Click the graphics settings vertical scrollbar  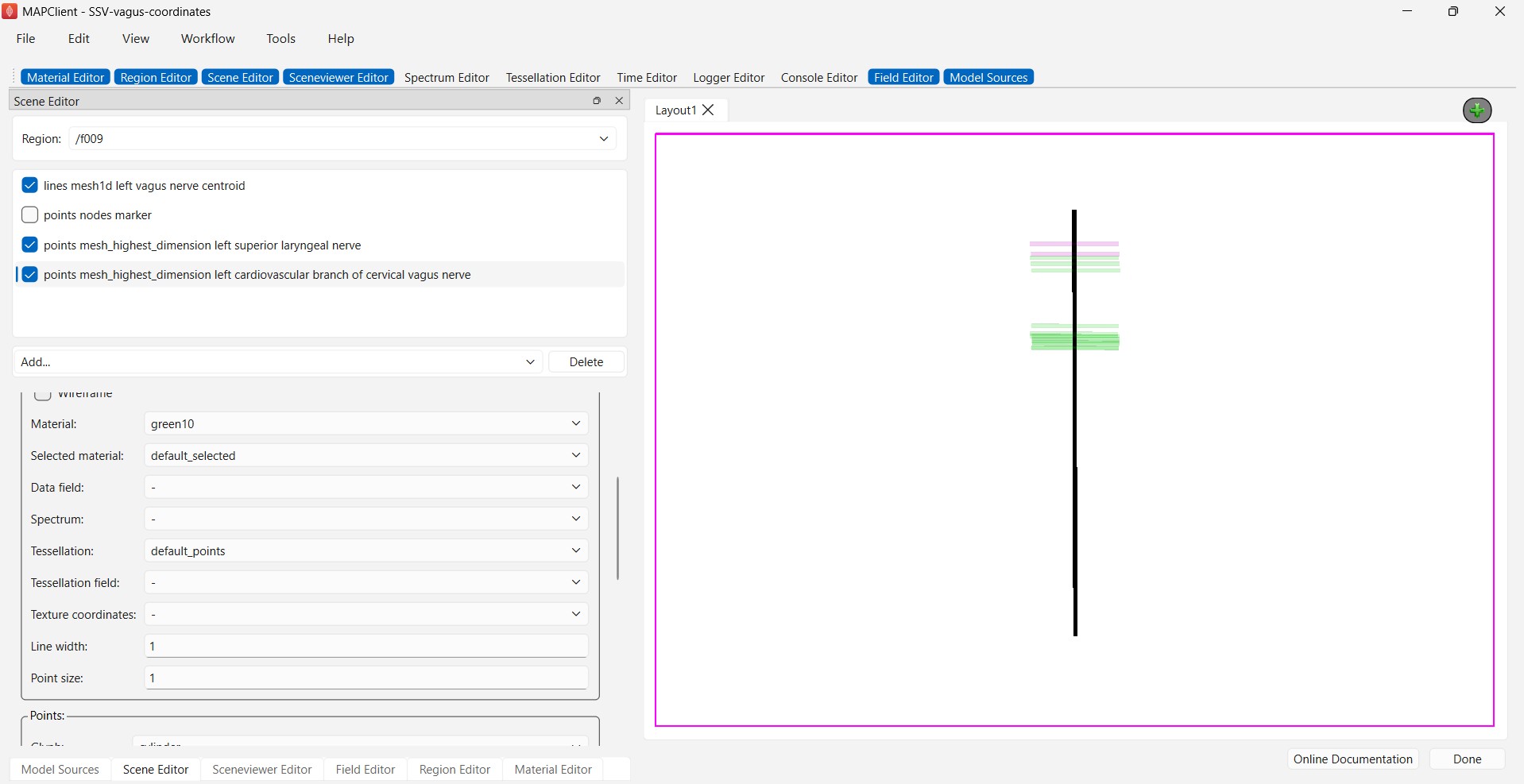pos(617,528)
